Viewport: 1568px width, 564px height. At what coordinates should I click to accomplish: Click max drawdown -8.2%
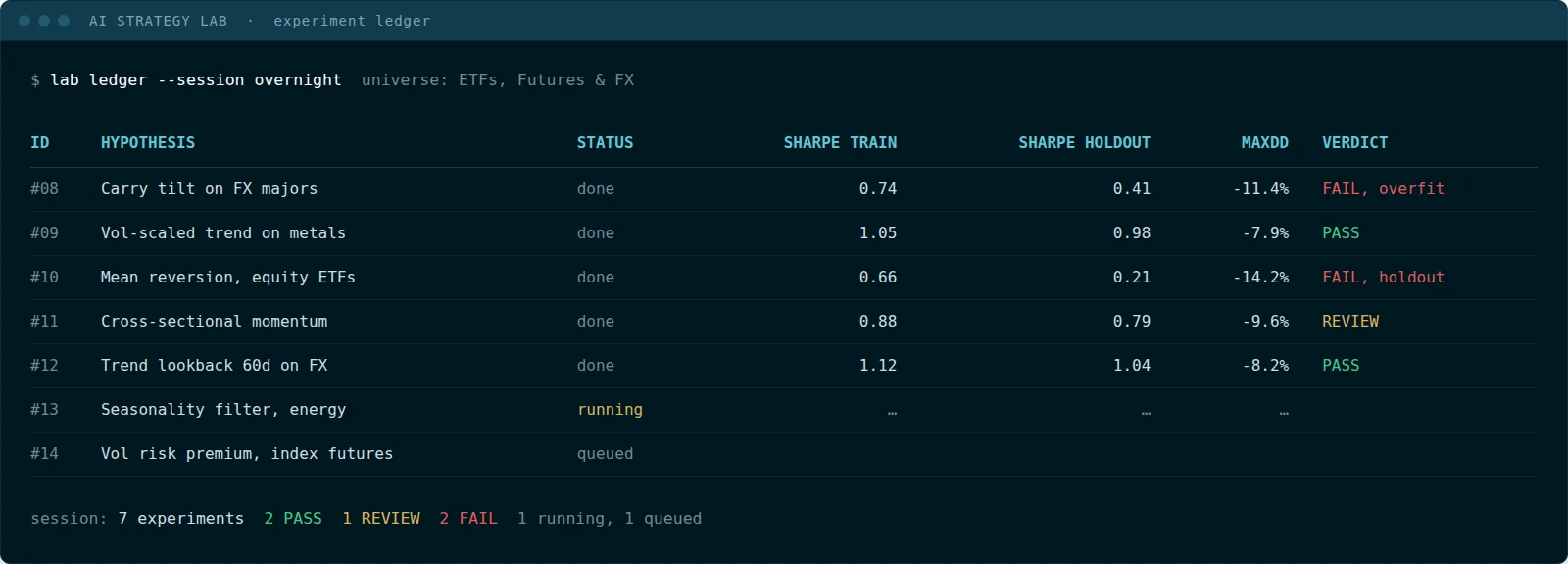[x=1266, y=366]
